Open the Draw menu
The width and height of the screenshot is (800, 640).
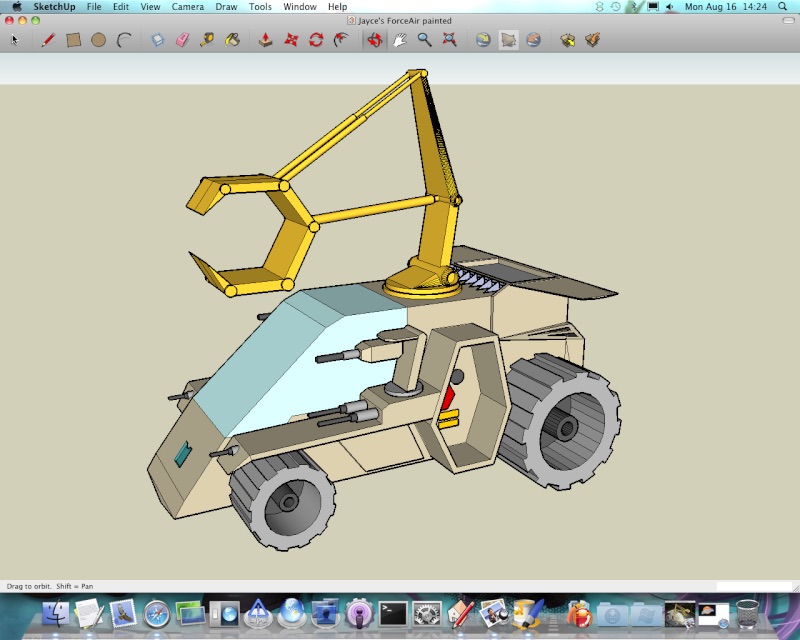[225, 7]
